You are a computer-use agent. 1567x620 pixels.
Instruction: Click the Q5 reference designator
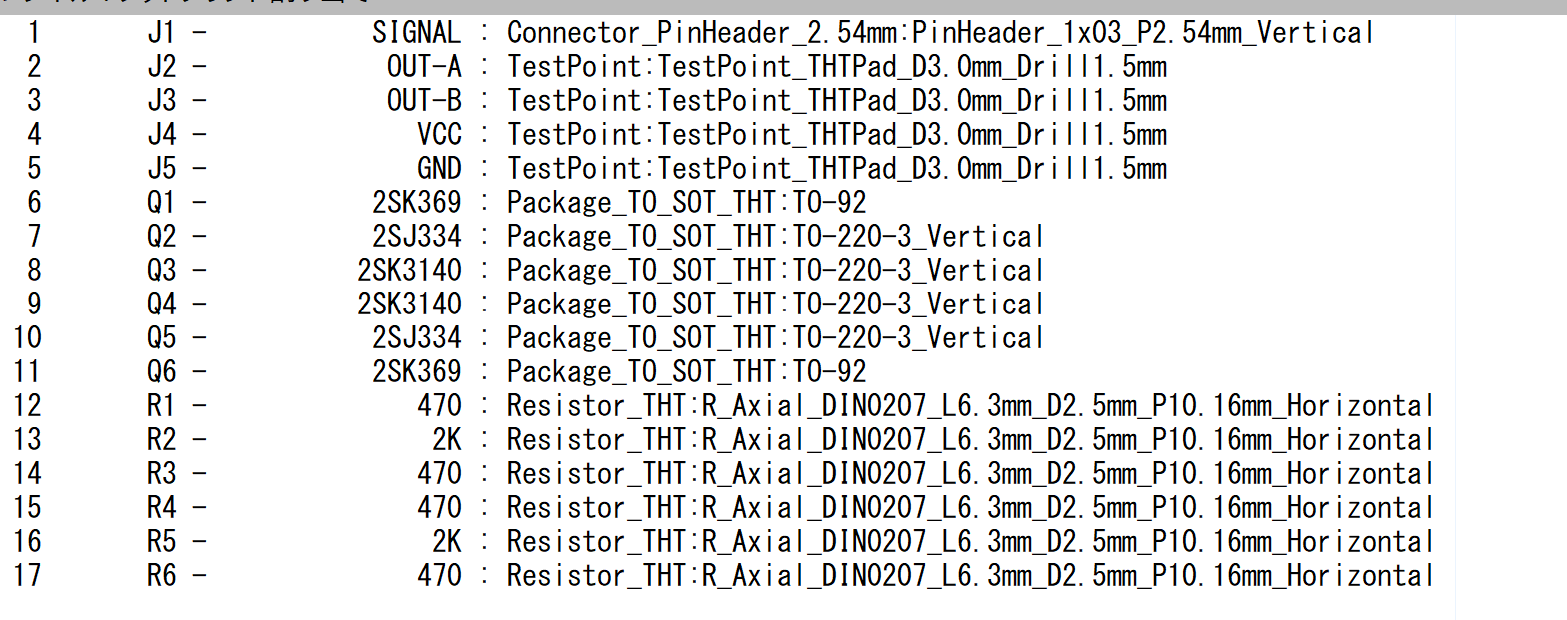coord(160,338)
